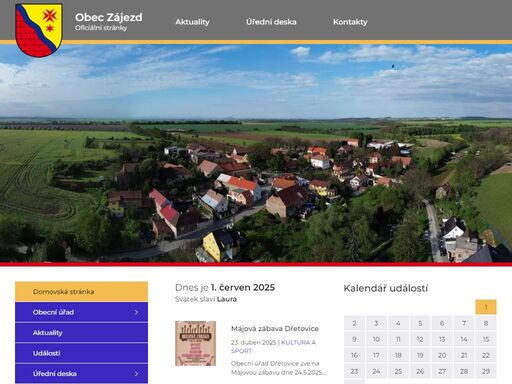Select day 9 in the events calendar

click(x=354, y=339)
